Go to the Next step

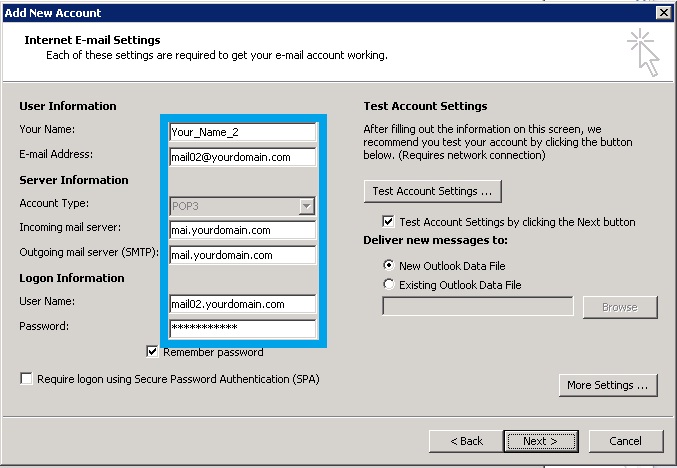541,441
